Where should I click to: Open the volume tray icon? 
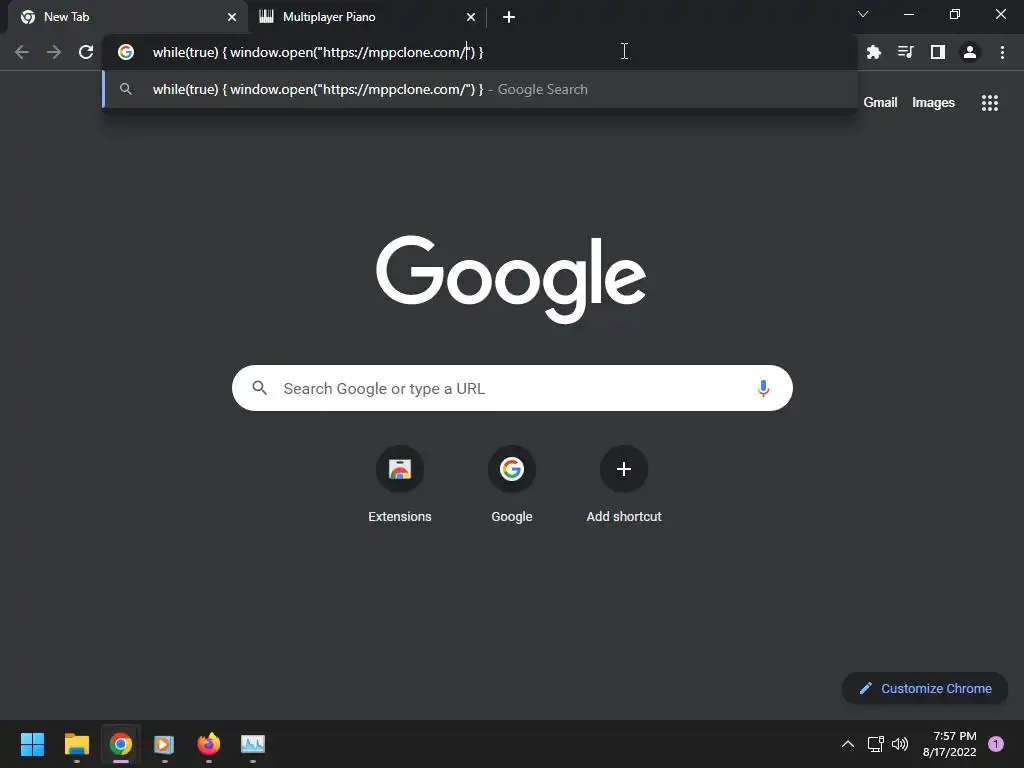pos(900,744)
